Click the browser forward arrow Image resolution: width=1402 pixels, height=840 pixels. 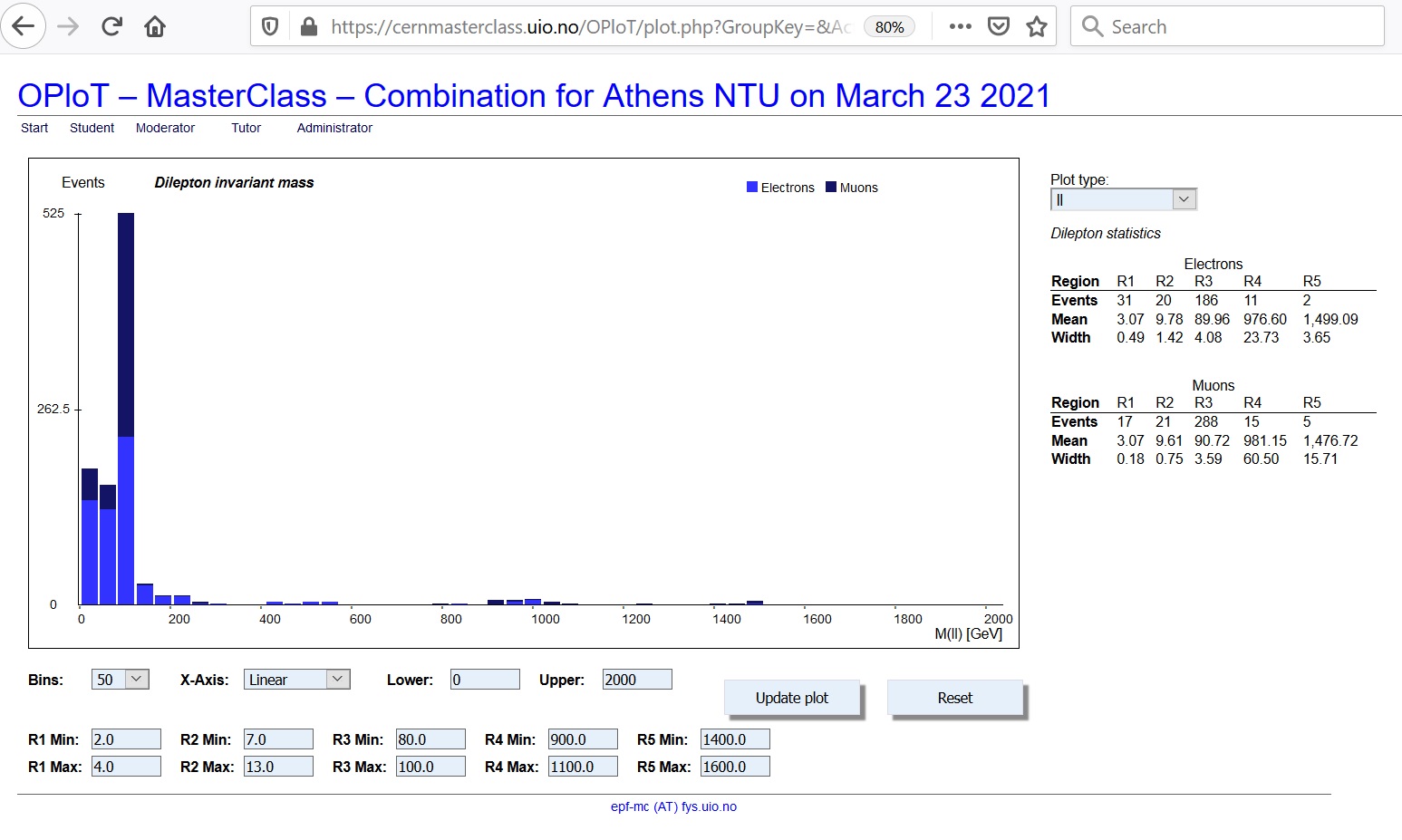[x=68, y=26]
